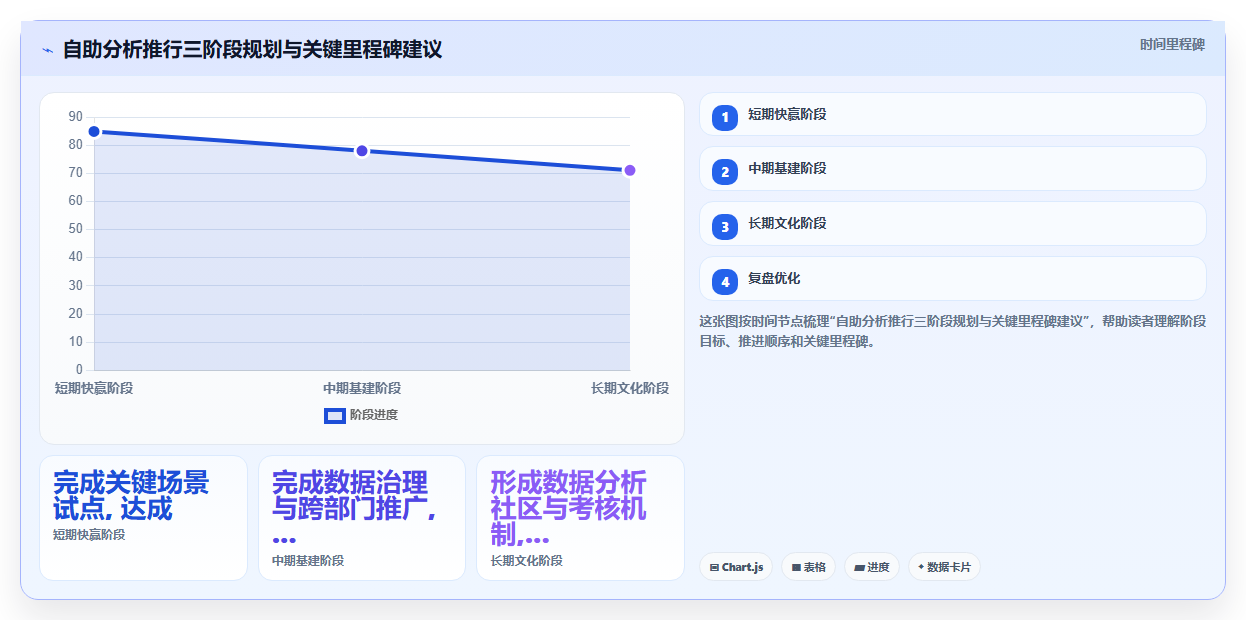This screenshot has height=620, width=1246.
Task: Open the 复盘优化 milestone row text
Action: point(774,278)
